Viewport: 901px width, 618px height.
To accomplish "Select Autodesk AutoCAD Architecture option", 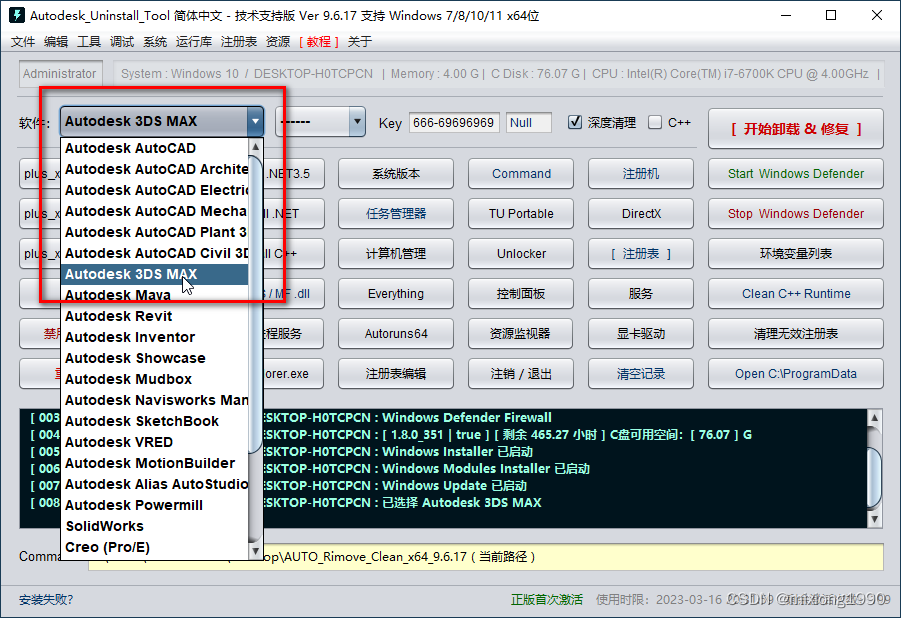I will pyautogui.click(x=155, y=169).
